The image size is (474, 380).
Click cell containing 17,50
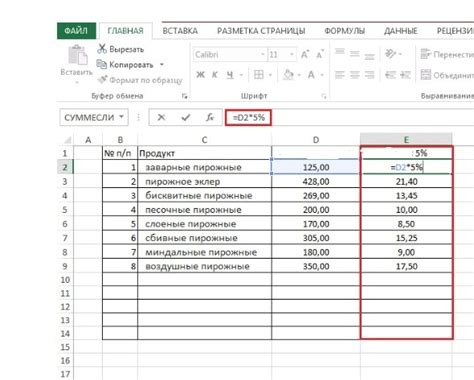406,266
